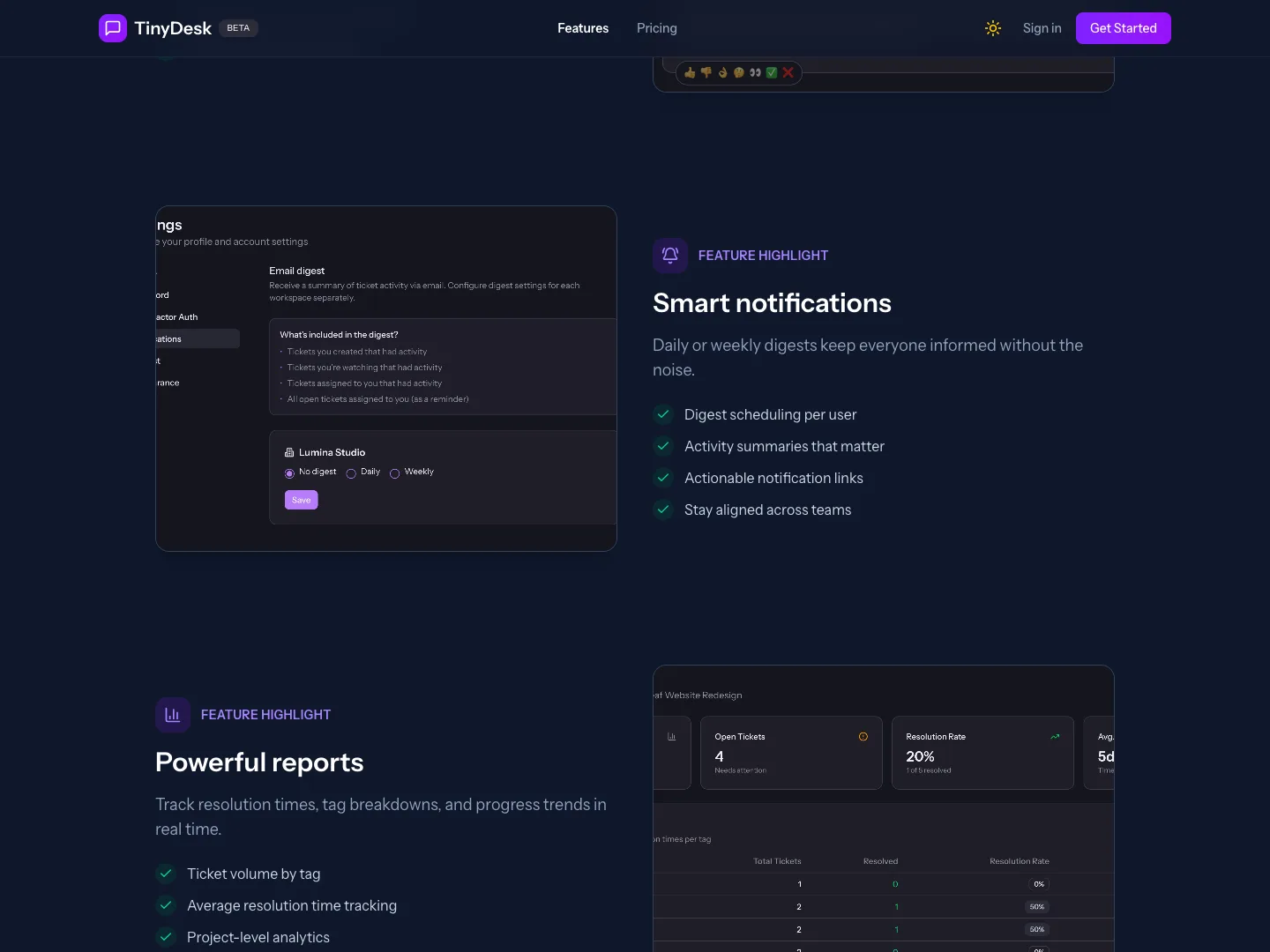Click the Total Tickets column header
Viewport: 1270px width, 952px height.
[x=777, y=861]
